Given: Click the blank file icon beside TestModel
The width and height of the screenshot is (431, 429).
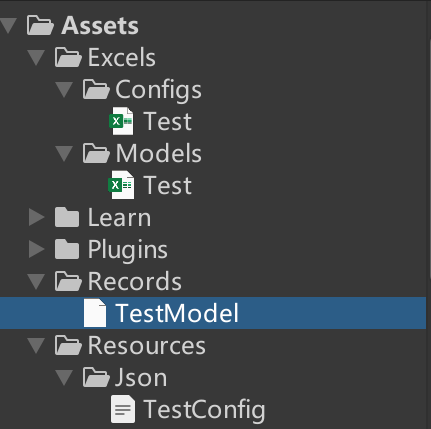Looking at the screenshot, I should pos(95,313).
